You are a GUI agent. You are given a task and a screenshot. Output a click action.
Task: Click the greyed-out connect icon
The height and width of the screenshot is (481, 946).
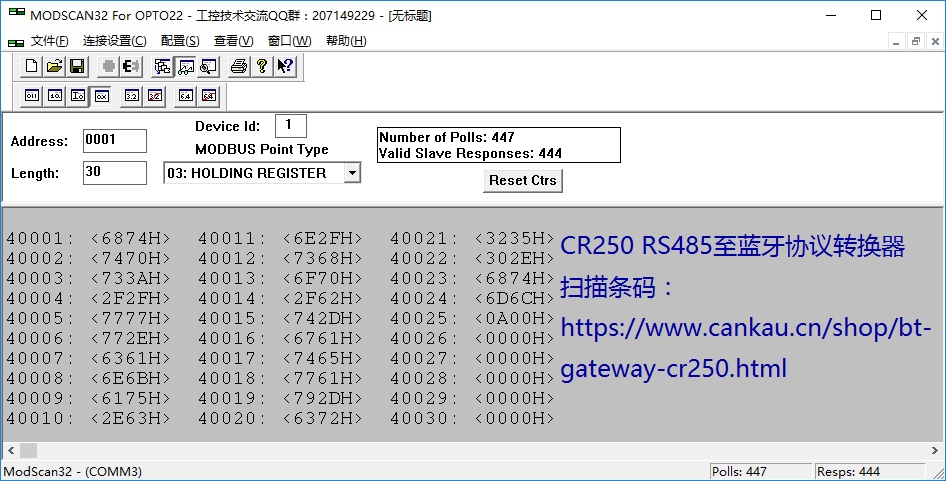click(x=109, y=66)
